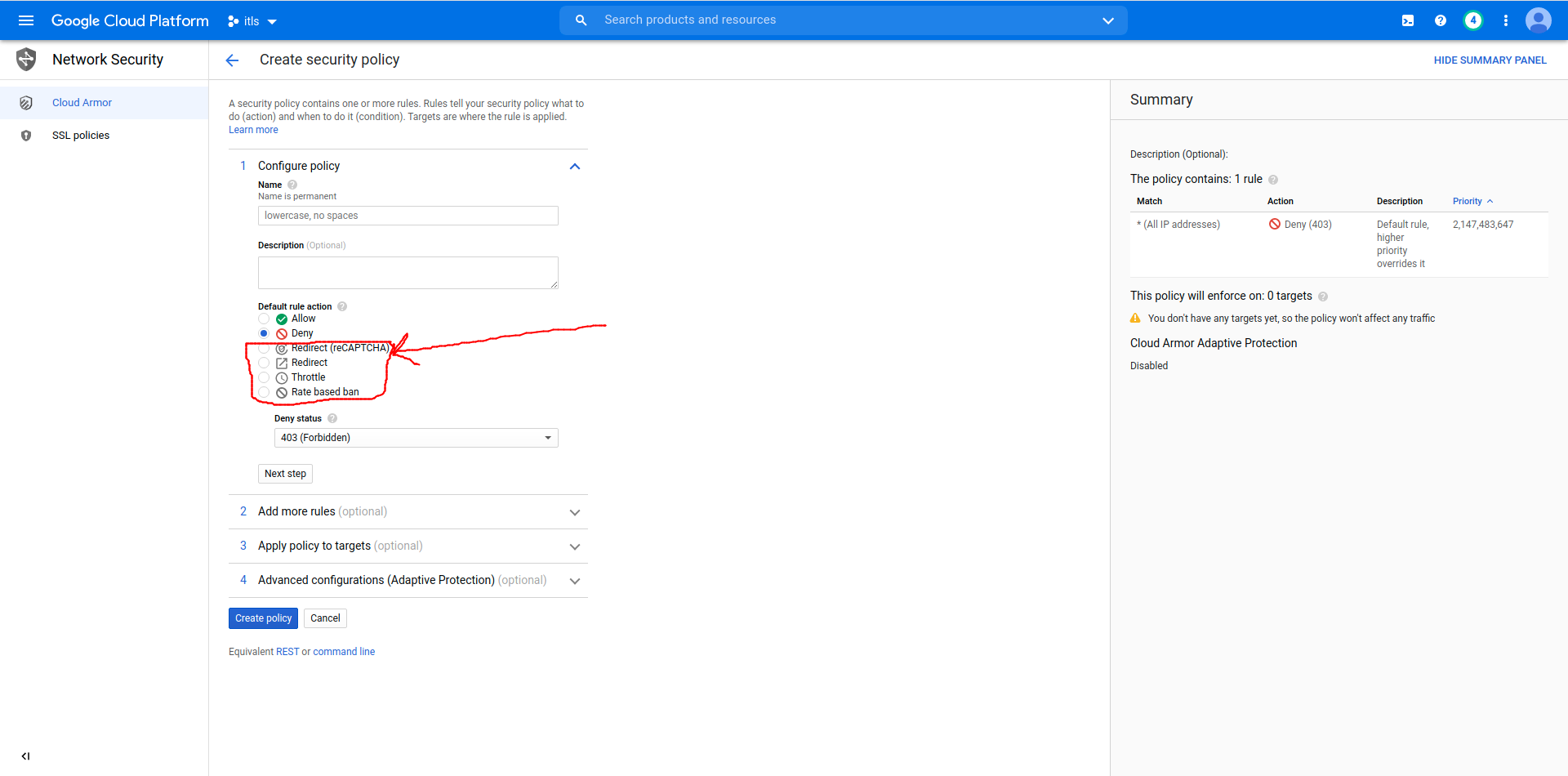The width and height of the screenshot is (1568, 776).
Task: Click the Google Cloud Platform logo text
Action: (x=130, y=20)
